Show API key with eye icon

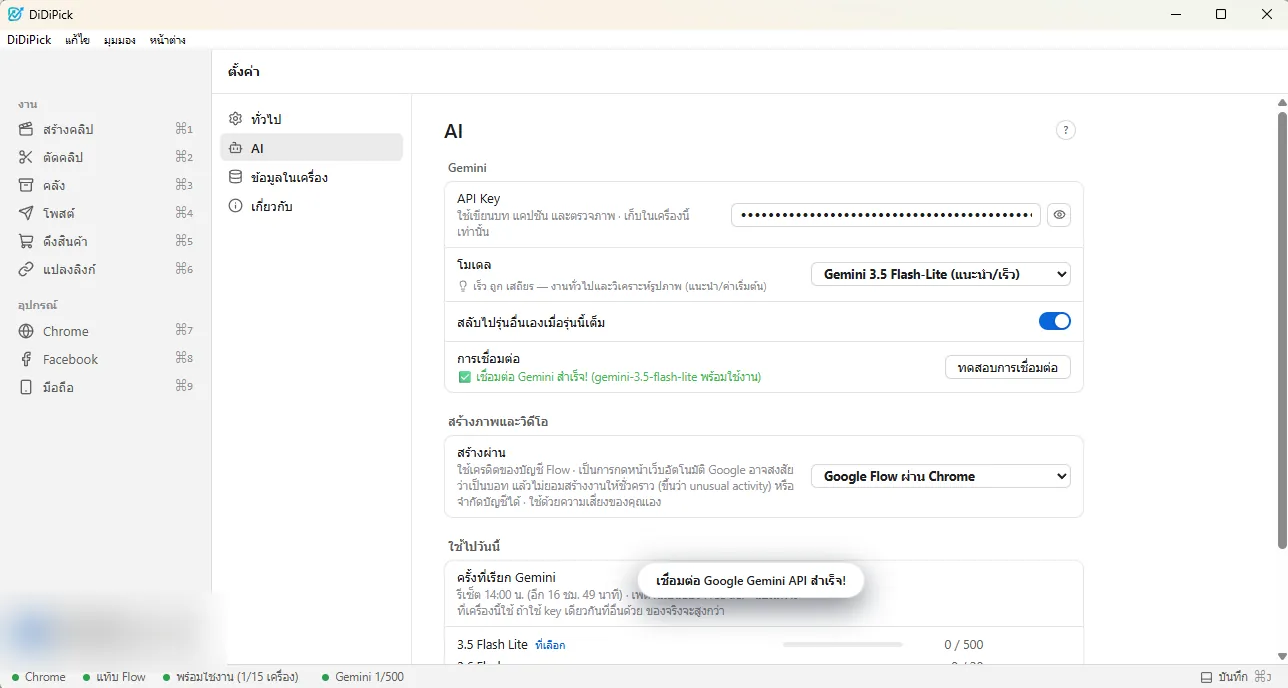pos(1059,215)
